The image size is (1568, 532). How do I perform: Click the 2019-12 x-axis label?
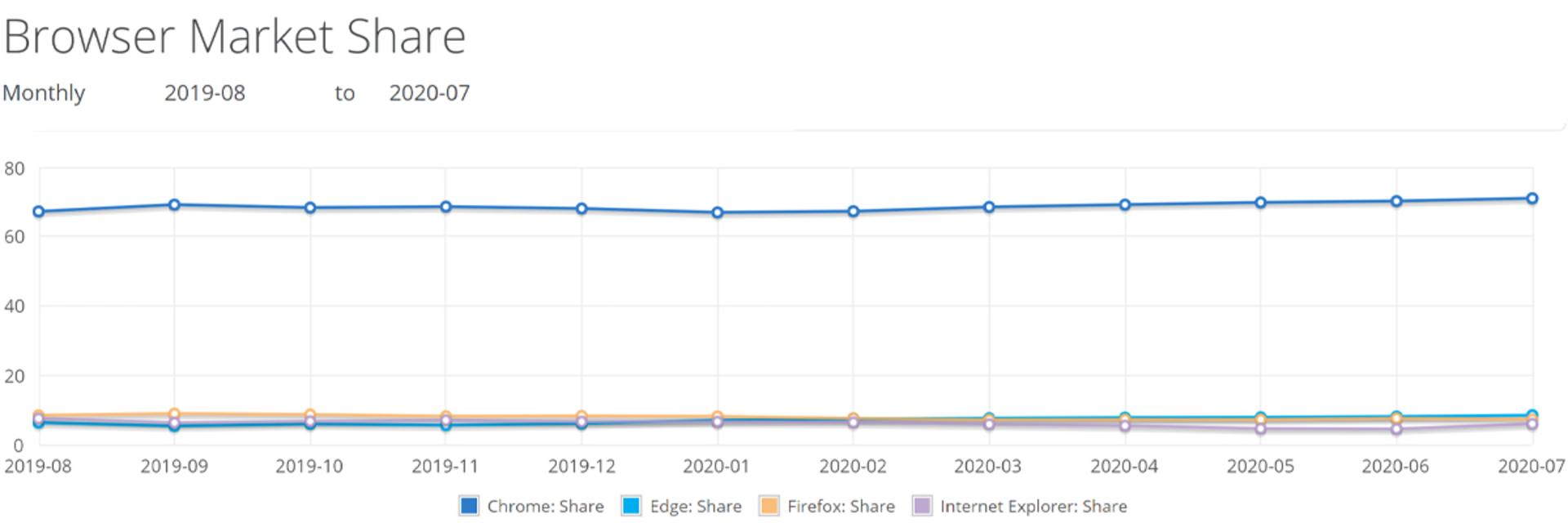coord(581,467)
